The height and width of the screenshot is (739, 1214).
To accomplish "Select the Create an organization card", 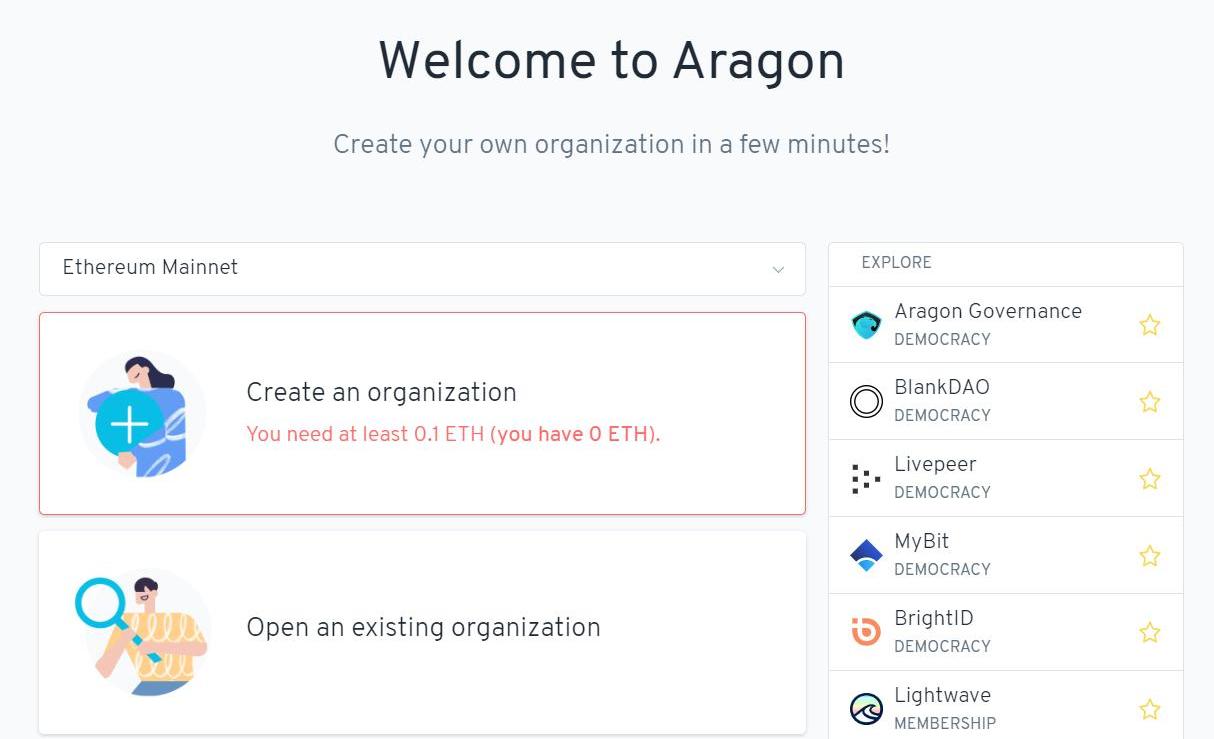I will pyautogui.click(x=421, y=413).
